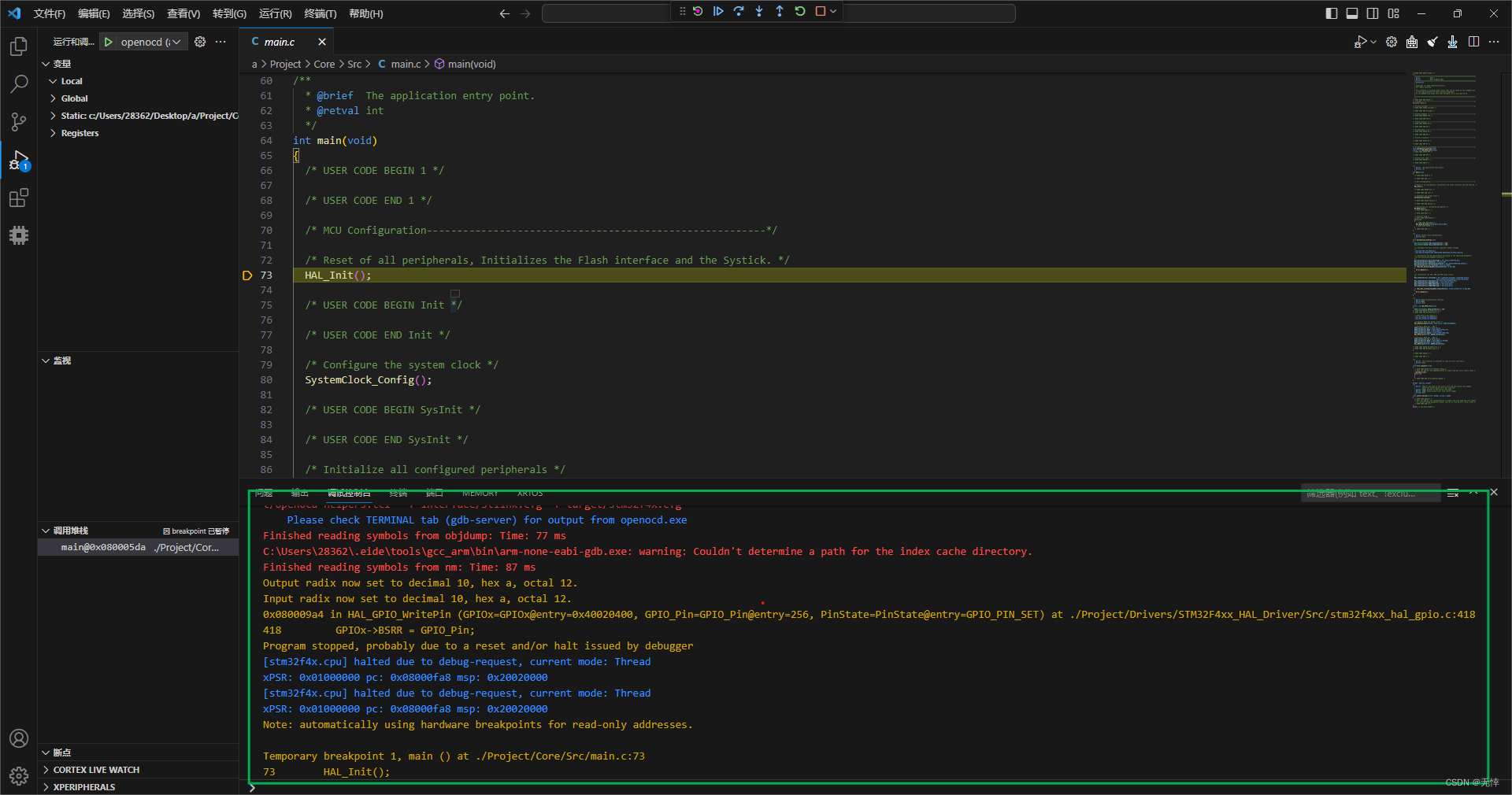The width and height of the screenshot is (1512, 795).
Task: Toggle the primary side bar
Action: tap(1332, 13)
